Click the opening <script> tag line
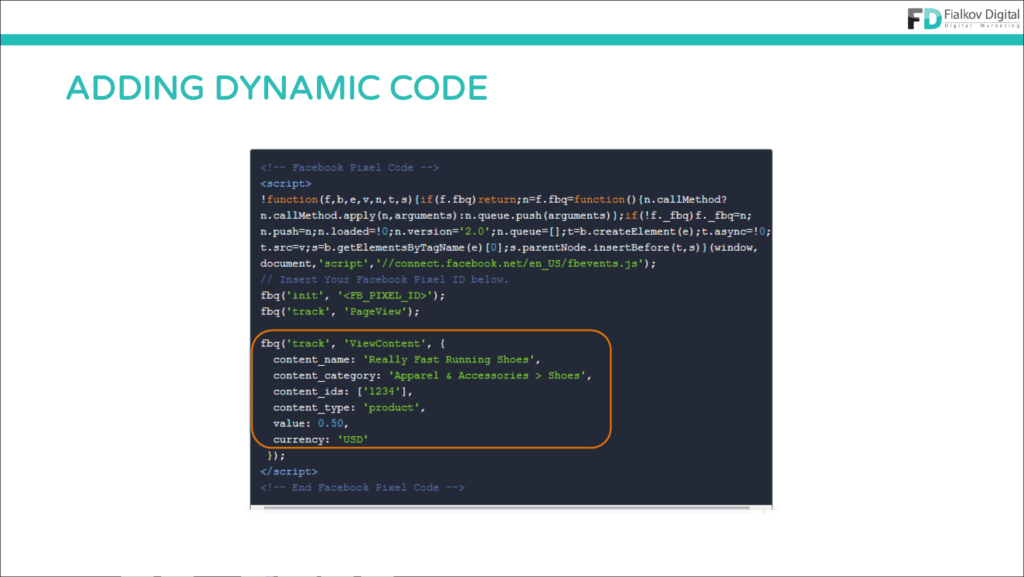The image size is (1024, 577). [285, 183]
